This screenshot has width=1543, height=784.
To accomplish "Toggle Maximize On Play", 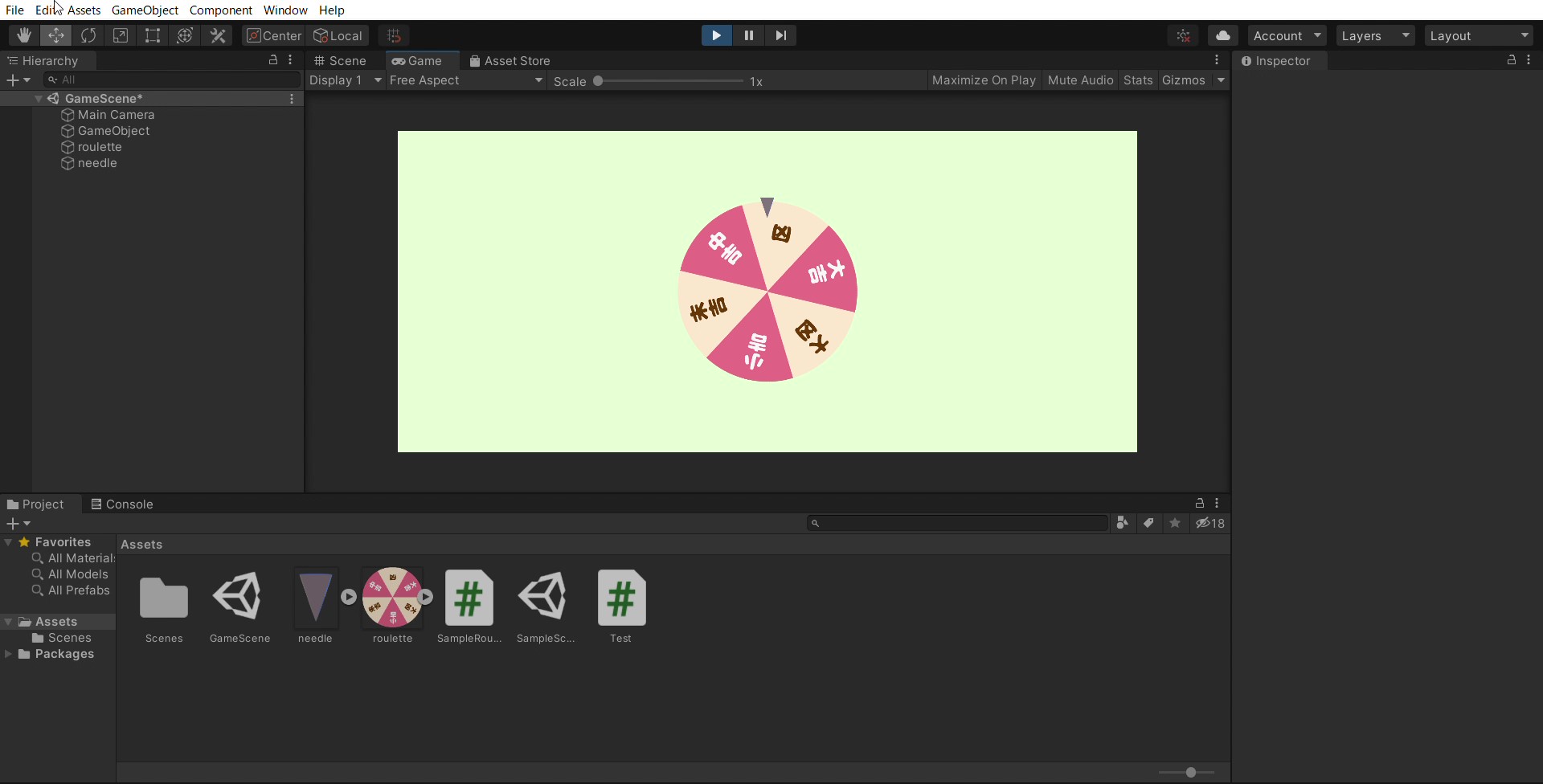I will click(x=984, y=80).
